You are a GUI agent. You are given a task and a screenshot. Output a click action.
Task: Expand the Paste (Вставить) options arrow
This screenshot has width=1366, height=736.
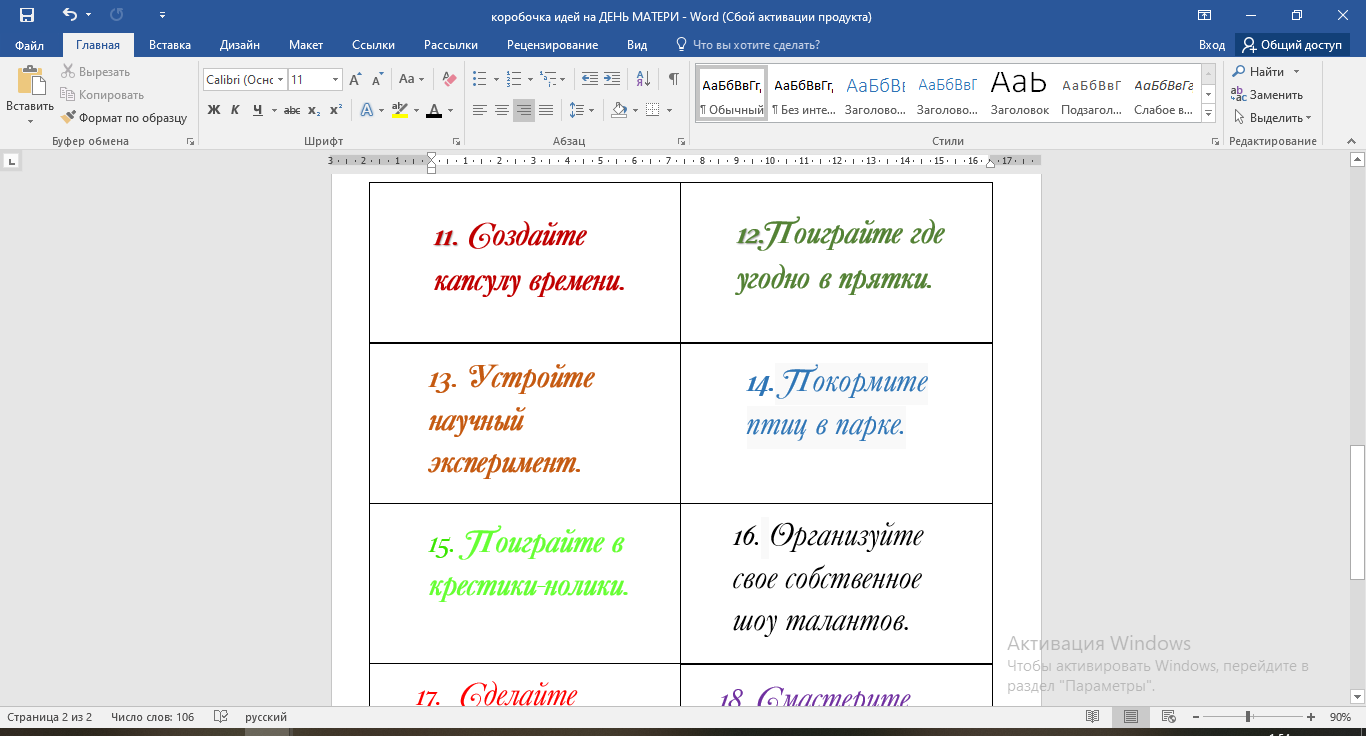point(30,121)
